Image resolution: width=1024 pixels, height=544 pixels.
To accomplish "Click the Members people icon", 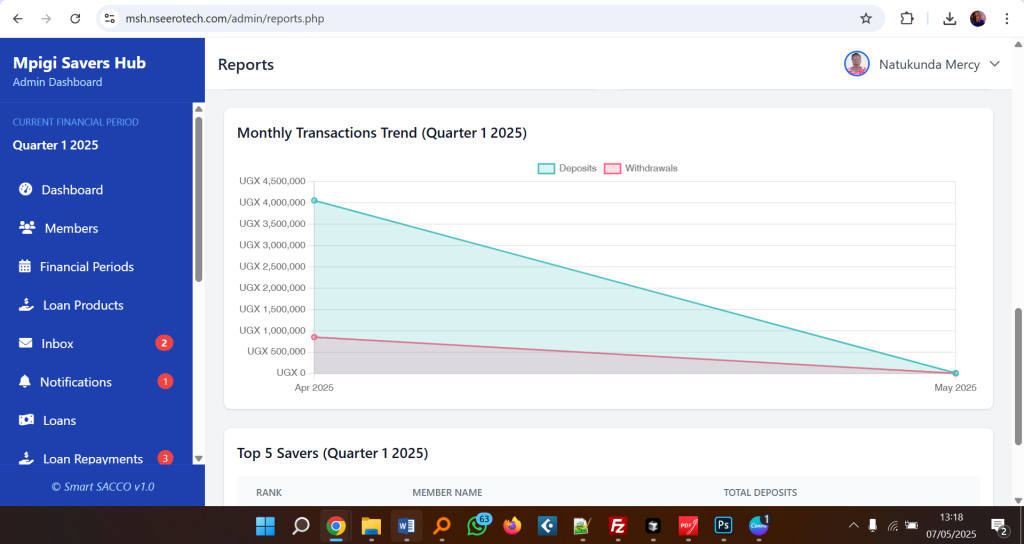I will point(27,228).
